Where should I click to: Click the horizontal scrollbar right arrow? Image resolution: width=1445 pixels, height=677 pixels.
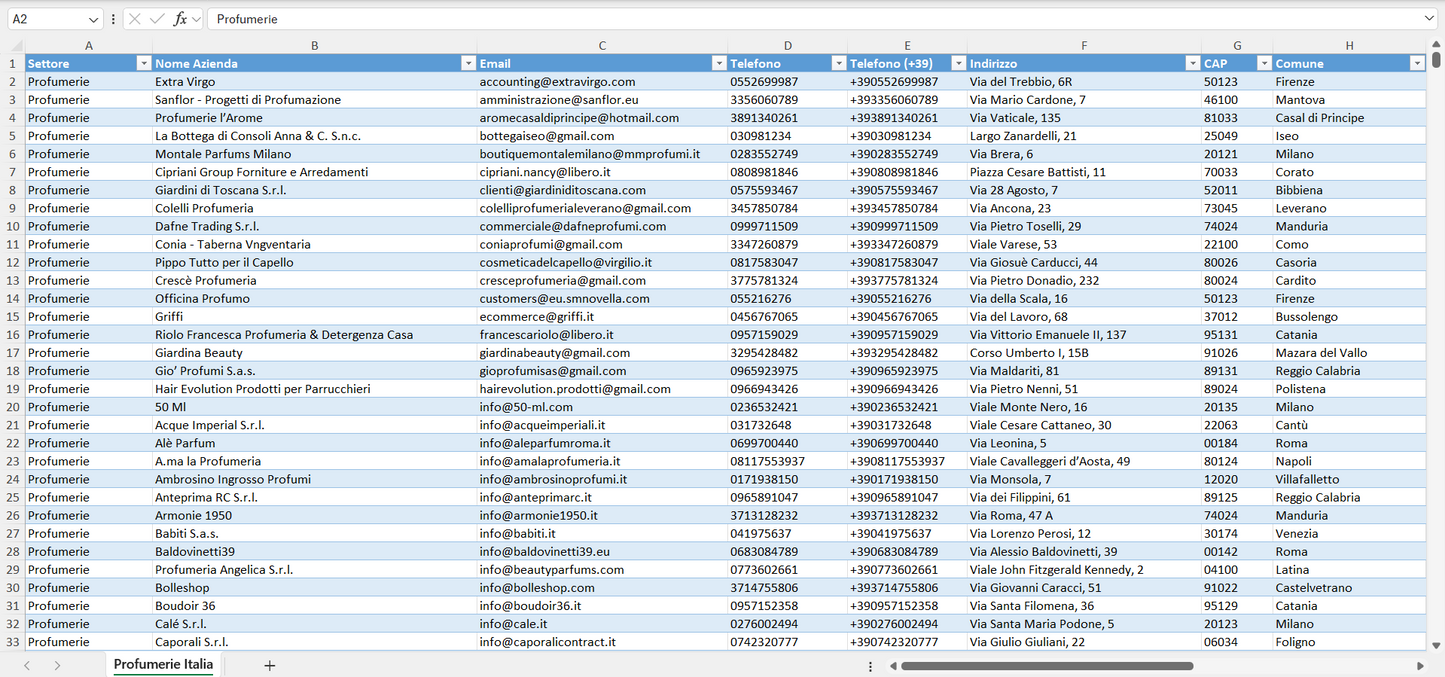coord(1420,666)
